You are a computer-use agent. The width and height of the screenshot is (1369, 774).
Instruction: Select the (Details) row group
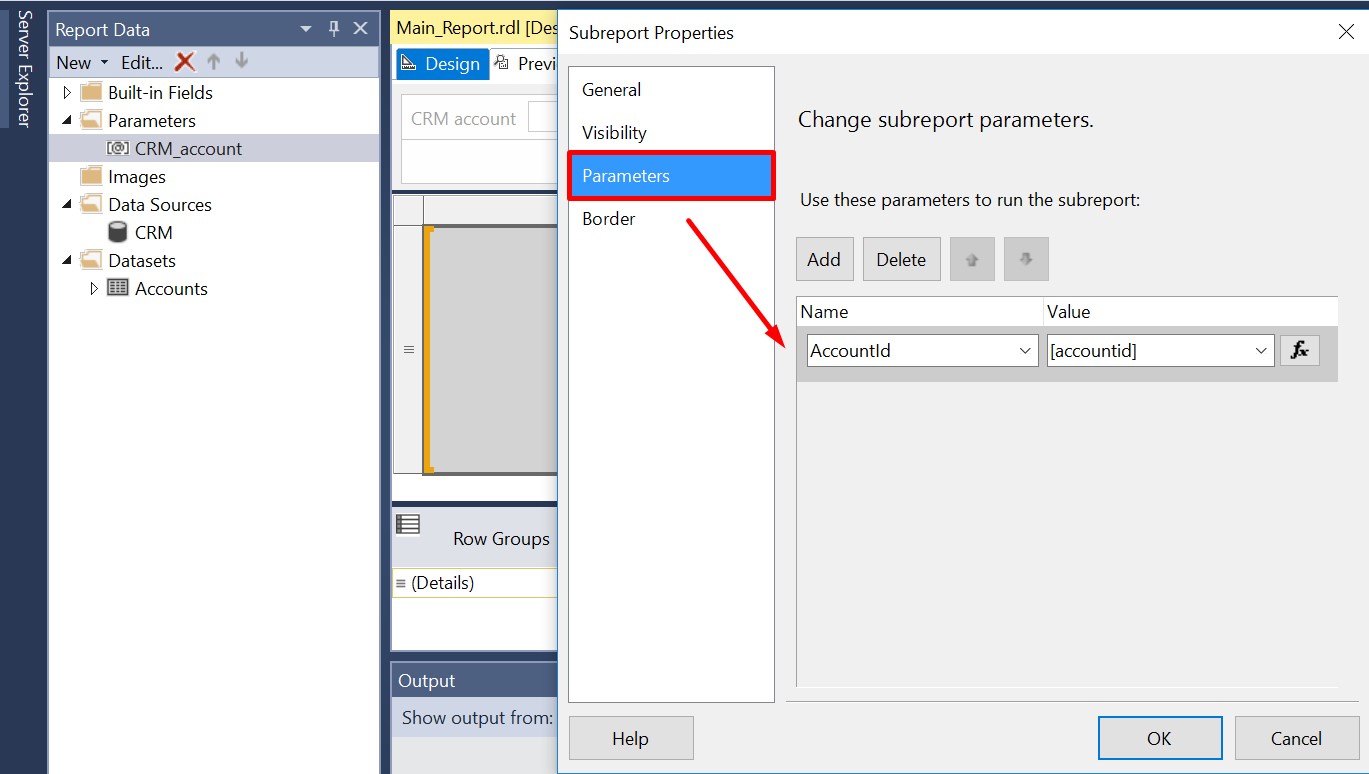(474, 583)
